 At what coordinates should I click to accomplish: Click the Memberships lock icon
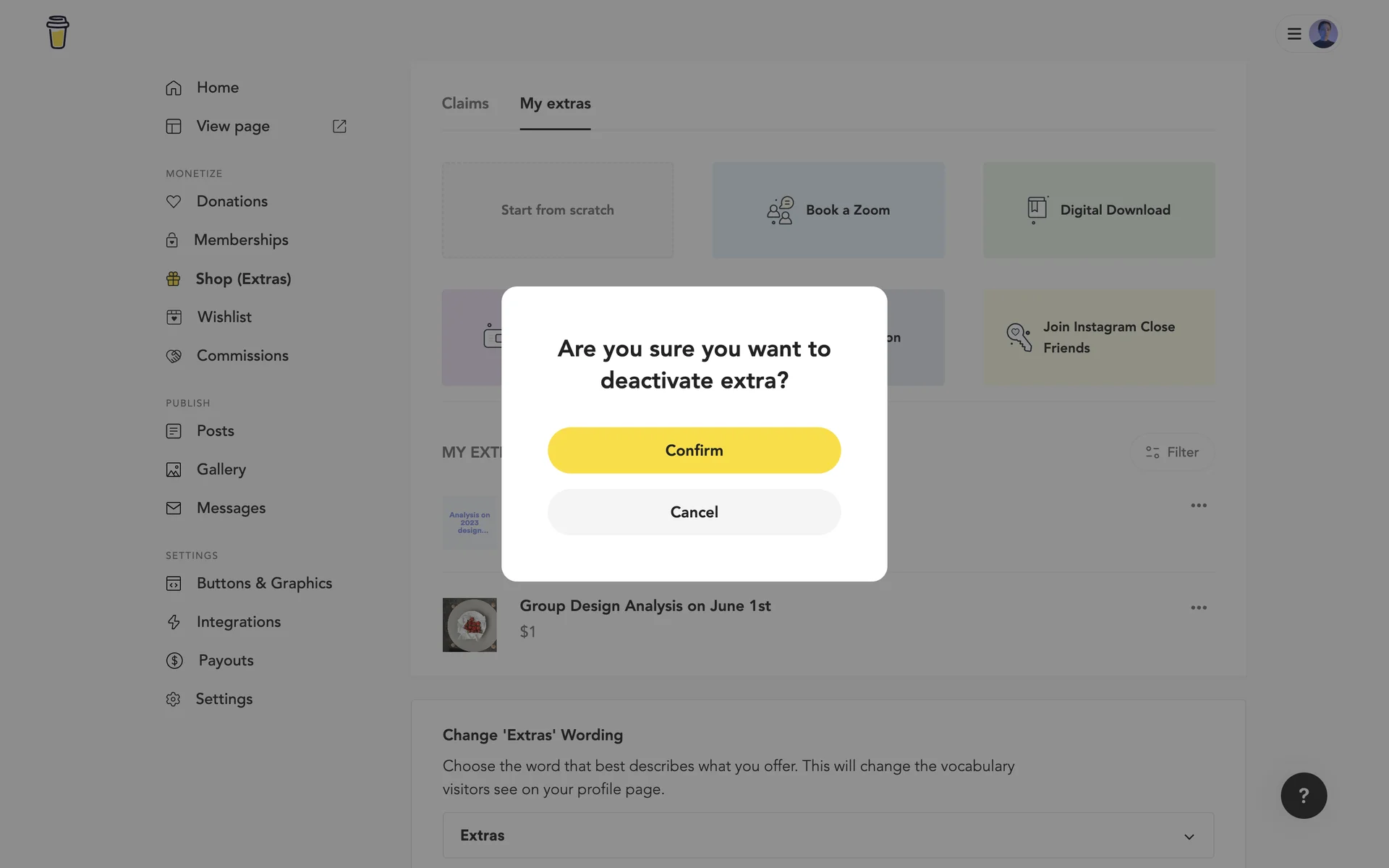172,240
